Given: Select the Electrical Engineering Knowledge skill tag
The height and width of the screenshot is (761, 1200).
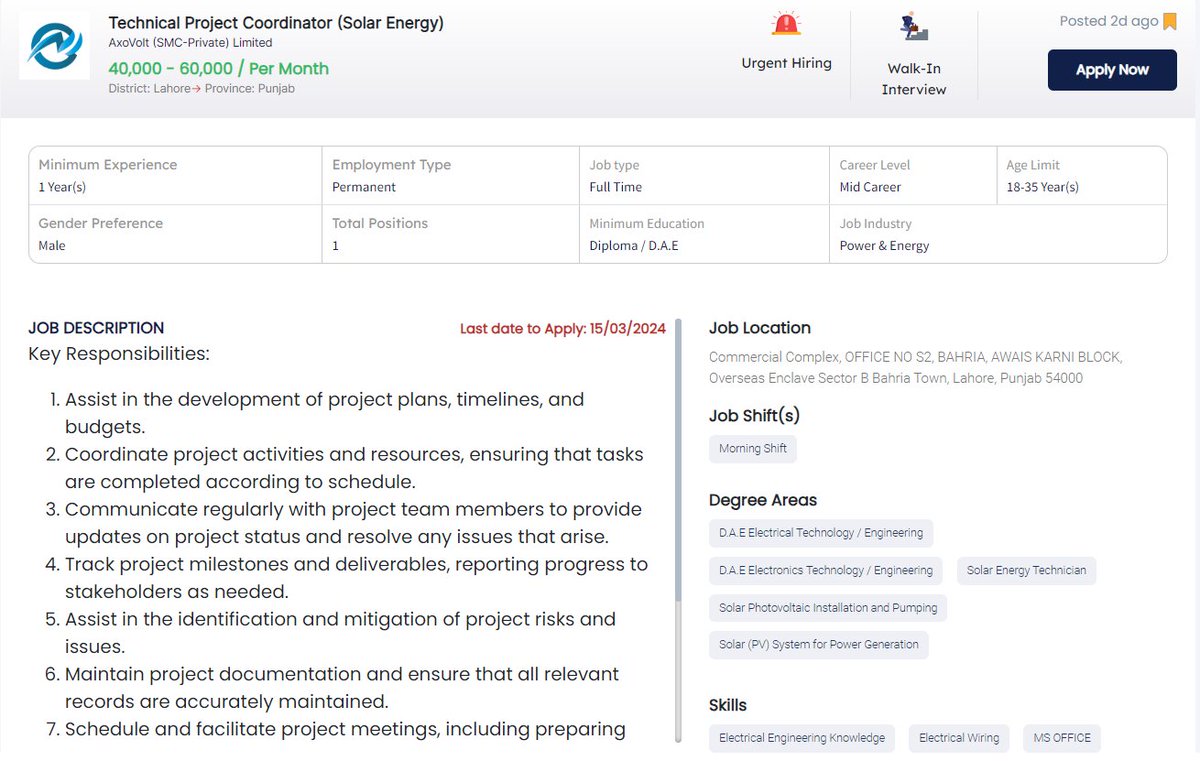Looking at the screenshot, I should coord(802,738).
